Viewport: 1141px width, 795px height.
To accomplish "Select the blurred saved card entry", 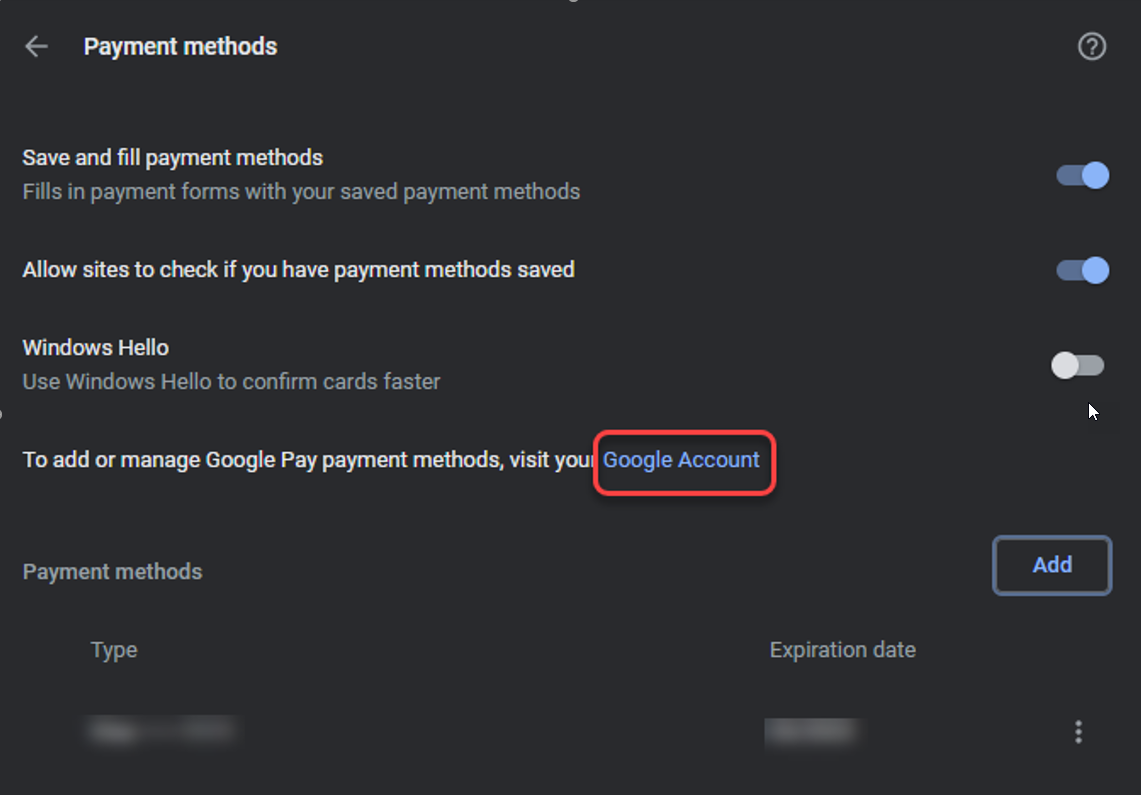I will pos(162,731).
